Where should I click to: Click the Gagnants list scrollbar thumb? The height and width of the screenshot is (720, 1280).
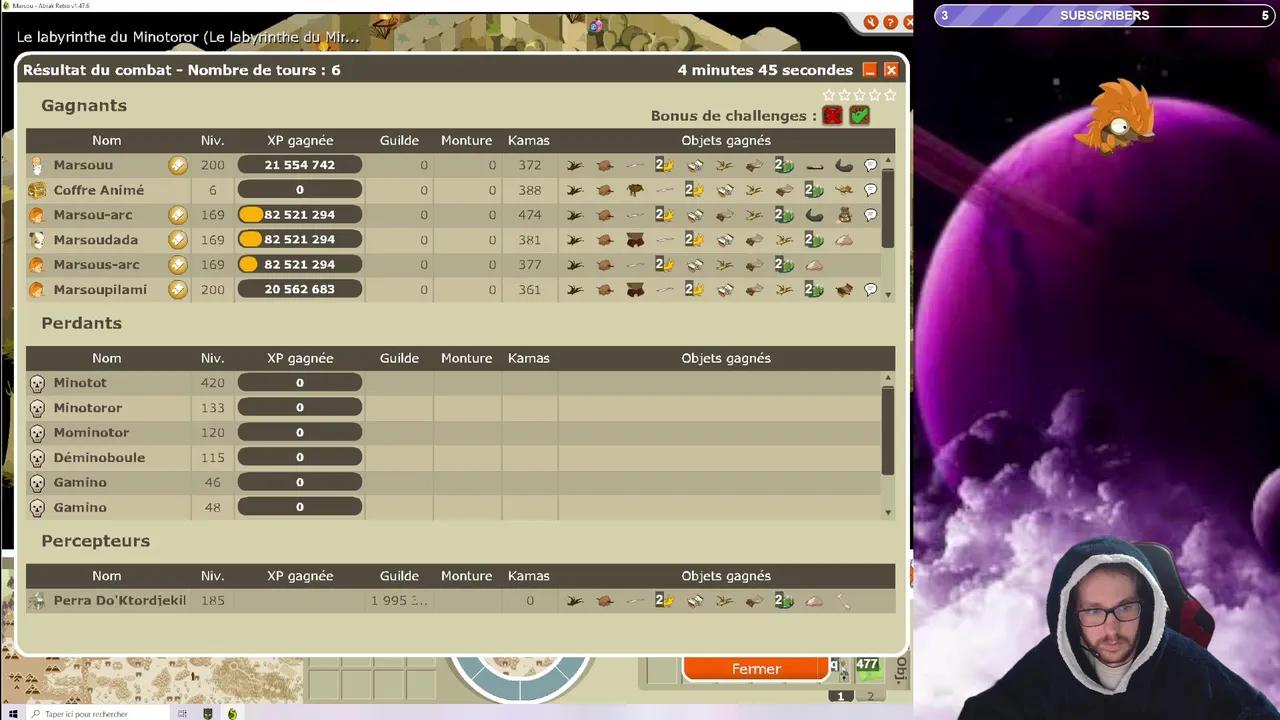tap(887, 208)
